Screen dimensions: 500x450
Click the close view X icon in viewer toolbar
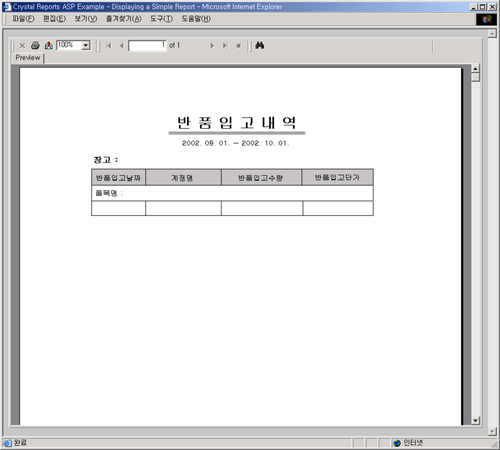pos(22,46)
